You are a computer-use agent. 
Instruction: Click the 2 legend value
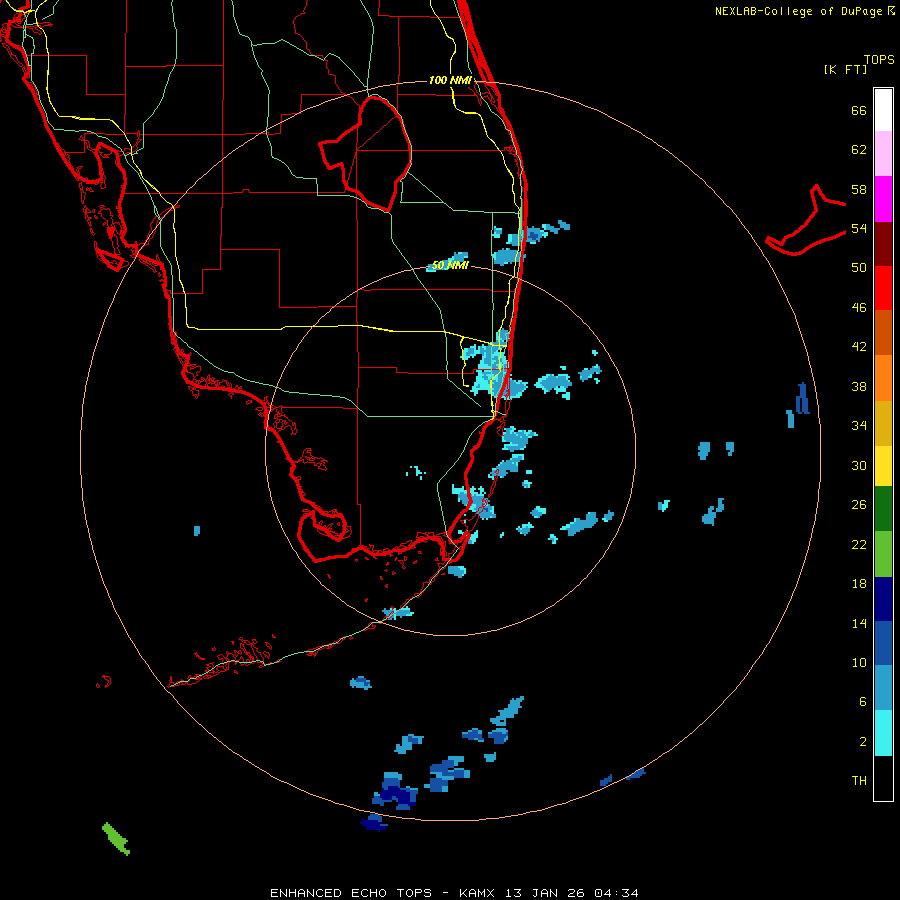click(862, 742)
